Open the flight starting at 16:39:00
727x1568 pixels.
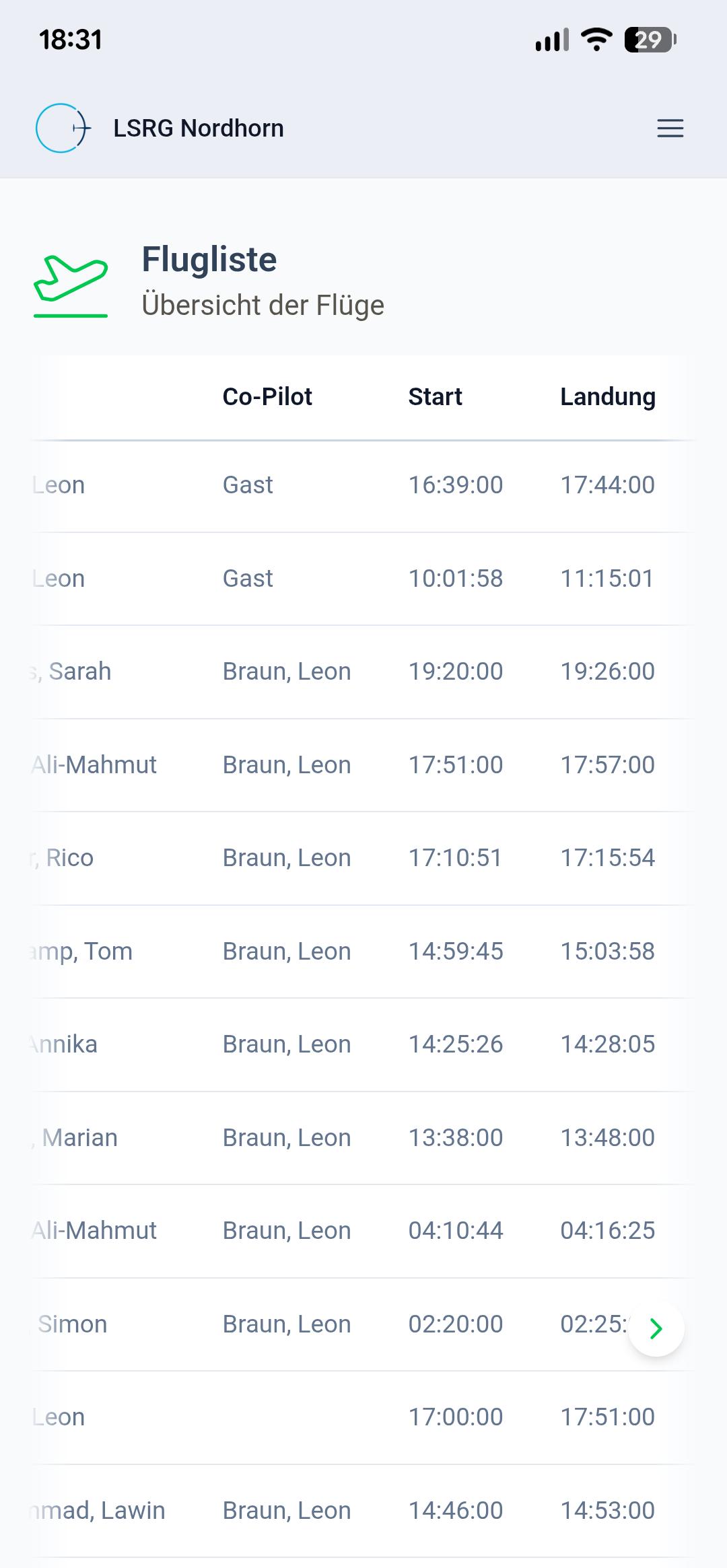point(363,485)
